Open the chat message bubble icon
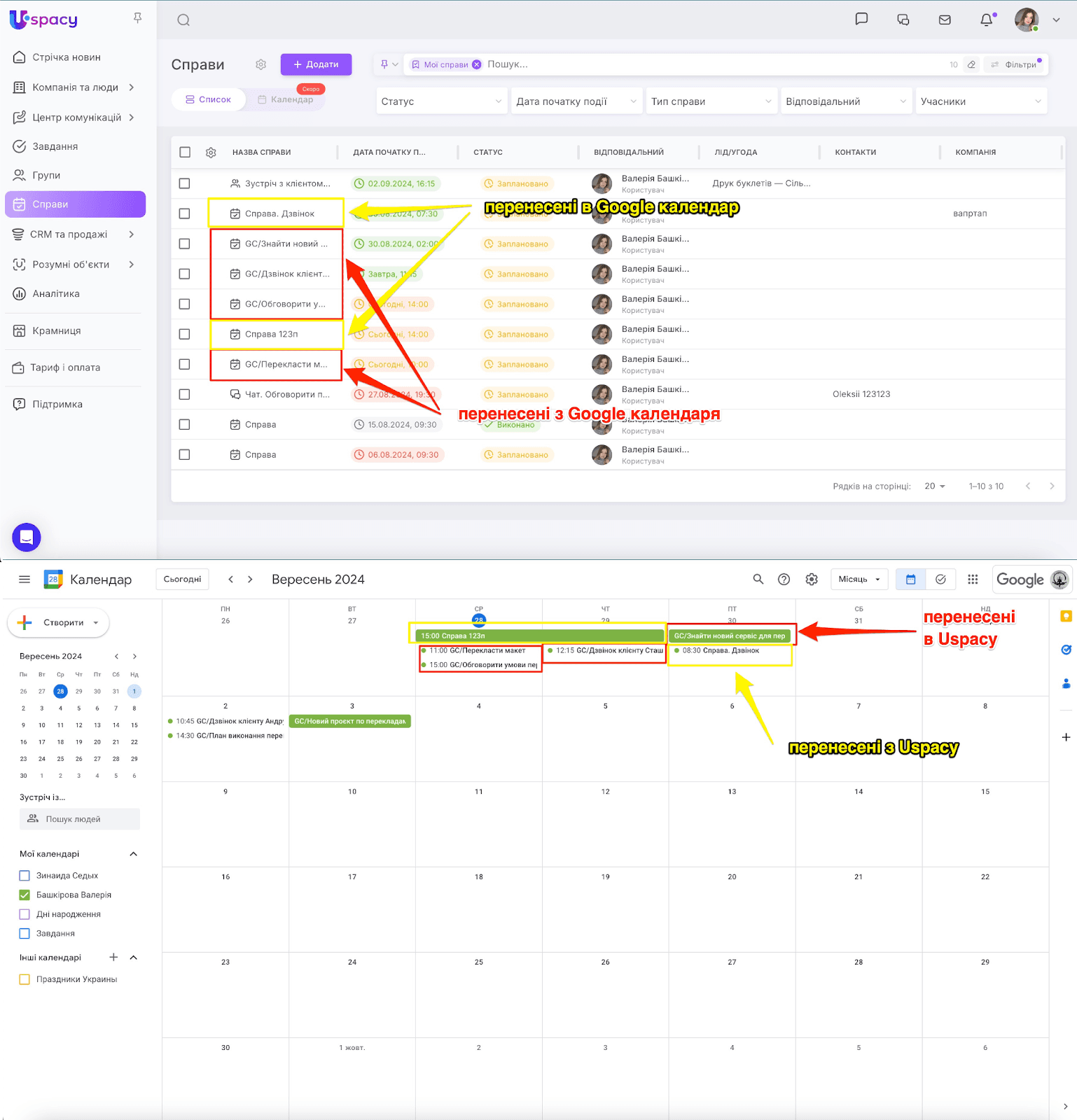This screenshot has width=1077, height=1120. [861, 20]
